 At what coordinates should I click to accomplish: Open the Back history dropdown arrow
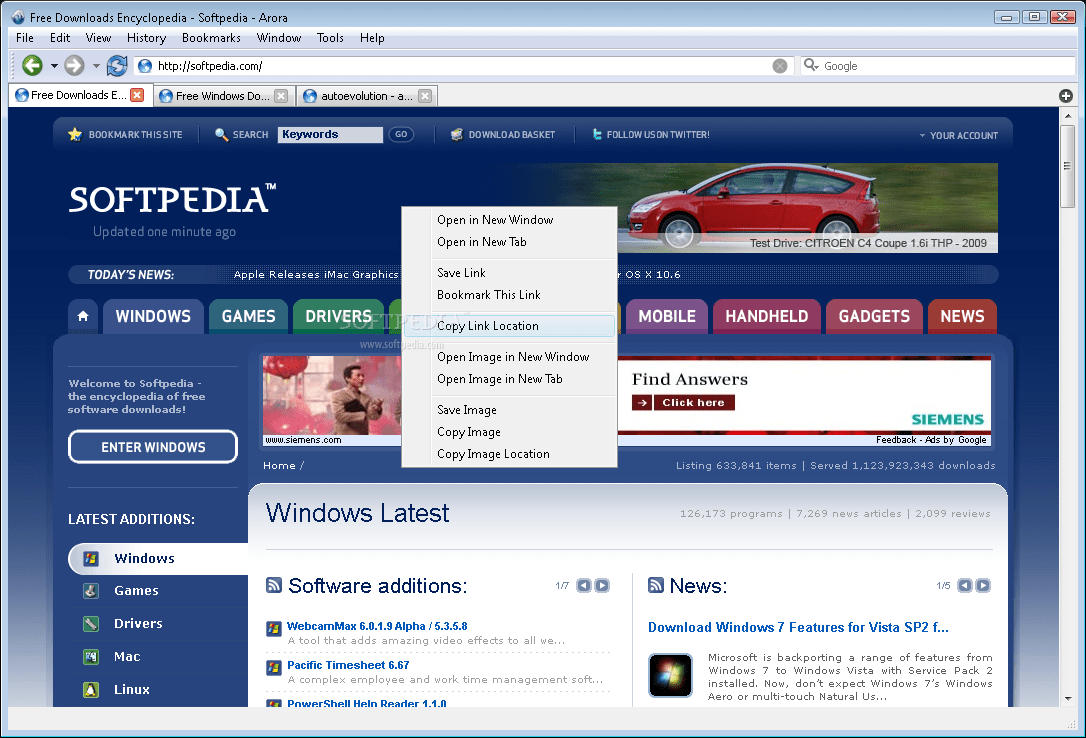point(54,66)
